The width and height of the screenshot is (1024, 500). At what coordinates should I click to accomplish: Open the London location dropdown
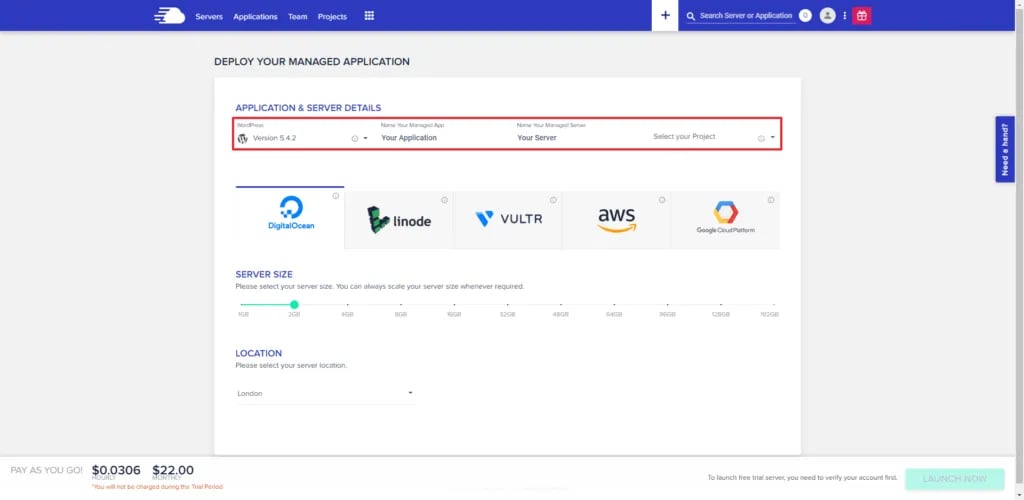click(x=325, y=394)
